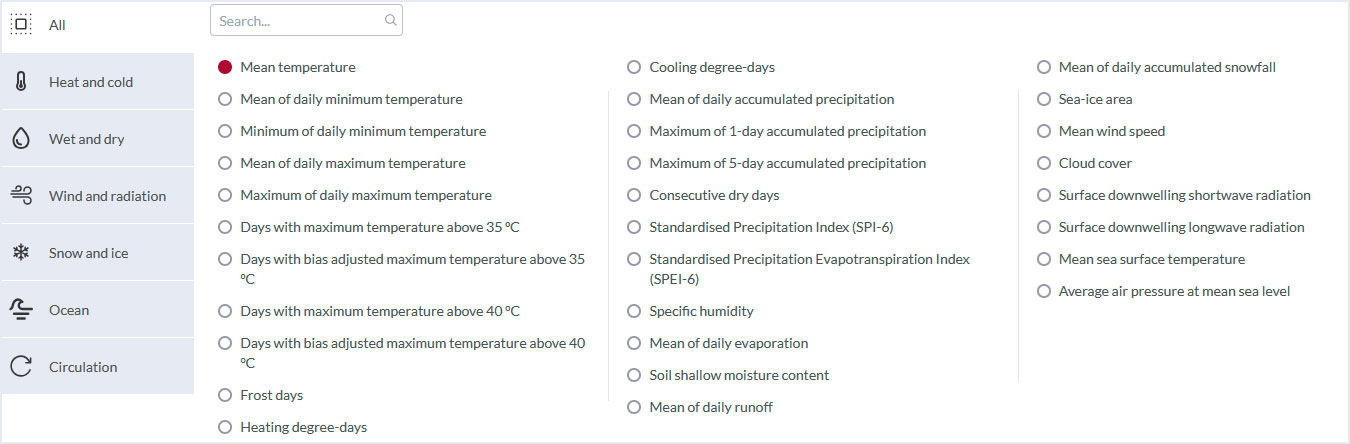Viewport: 1350px width, 444px height.
Task: Click the Specific humidity label
Action: (x=701, y=311)
